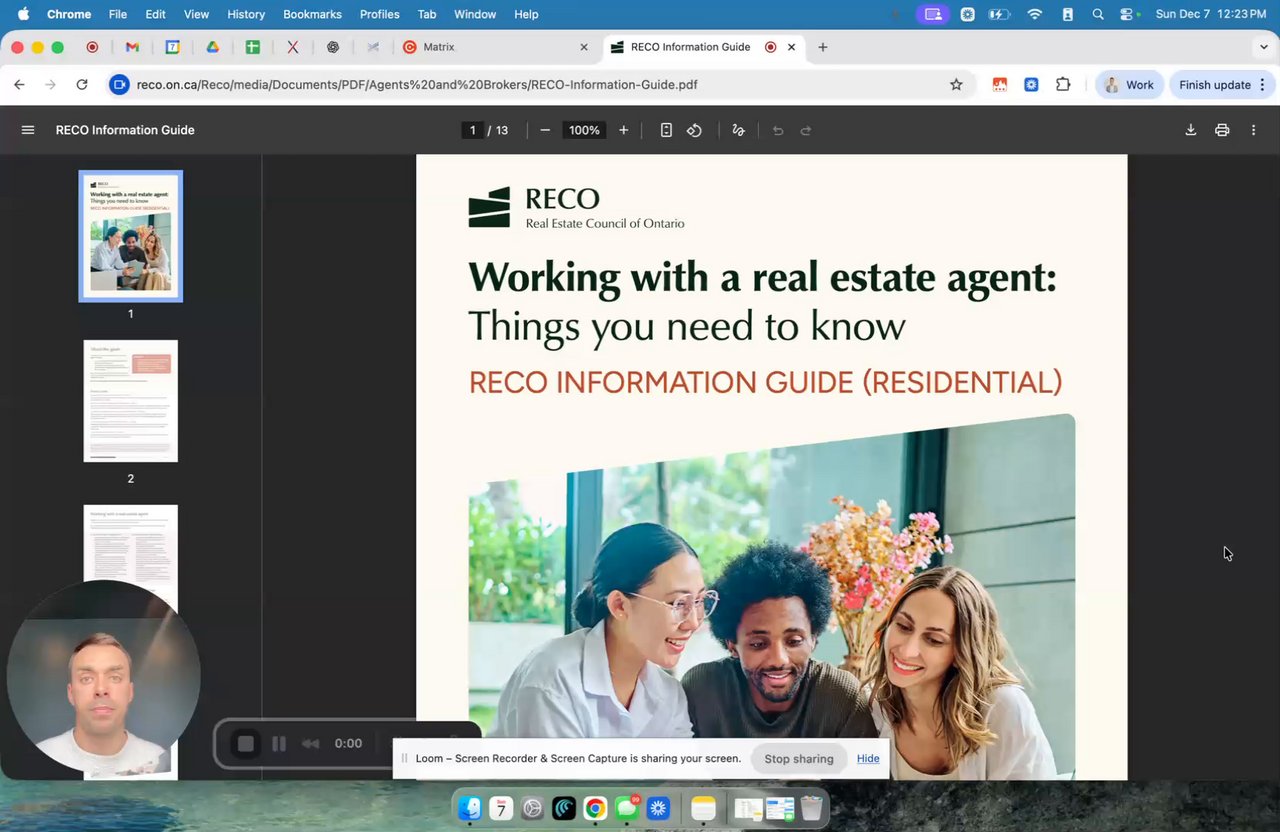Open System Settings from the Dock
Screen dimensions: 1280x832
point(533,808)
